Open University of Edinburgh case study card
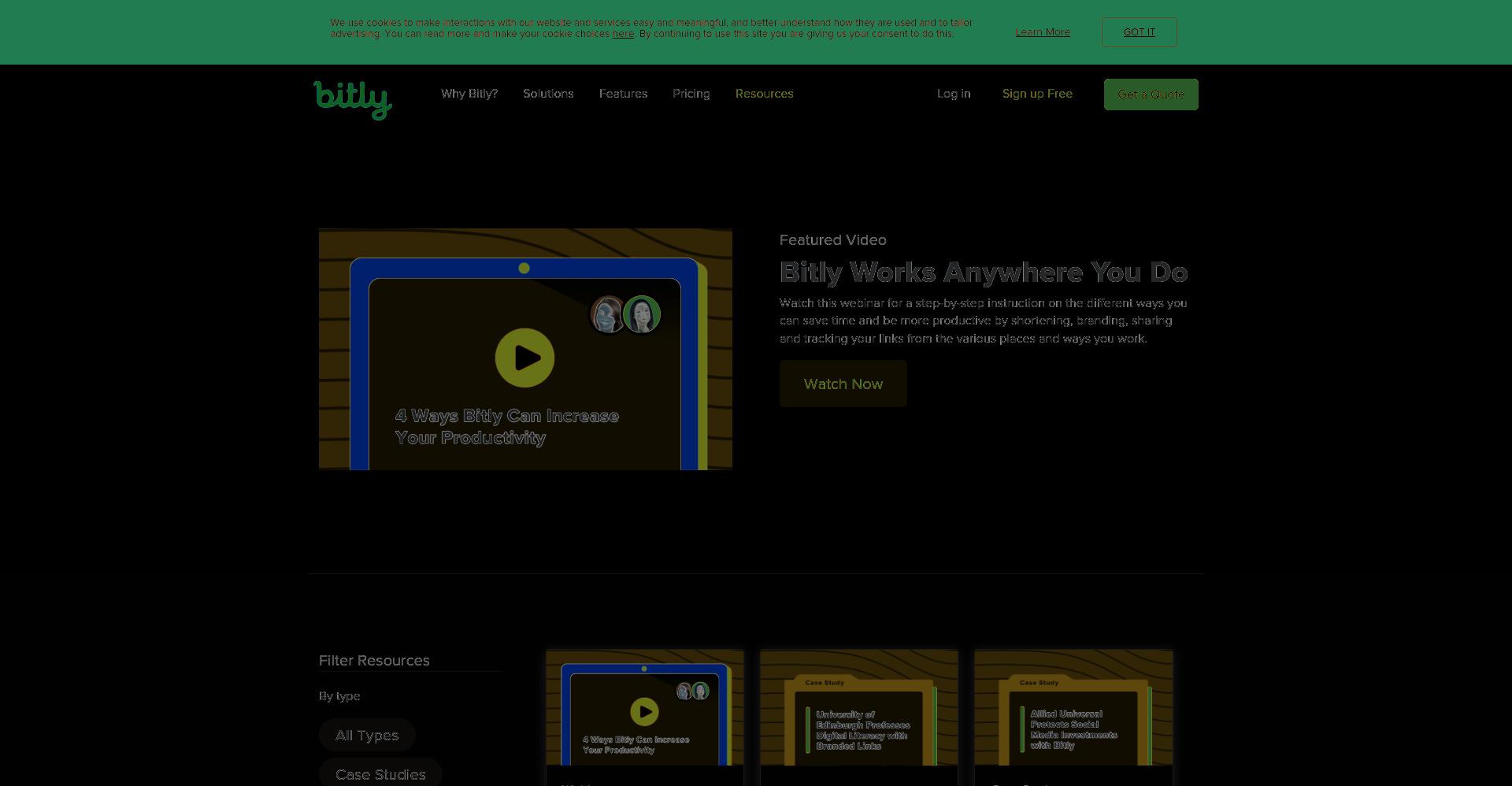 click(x=859, y=717)
